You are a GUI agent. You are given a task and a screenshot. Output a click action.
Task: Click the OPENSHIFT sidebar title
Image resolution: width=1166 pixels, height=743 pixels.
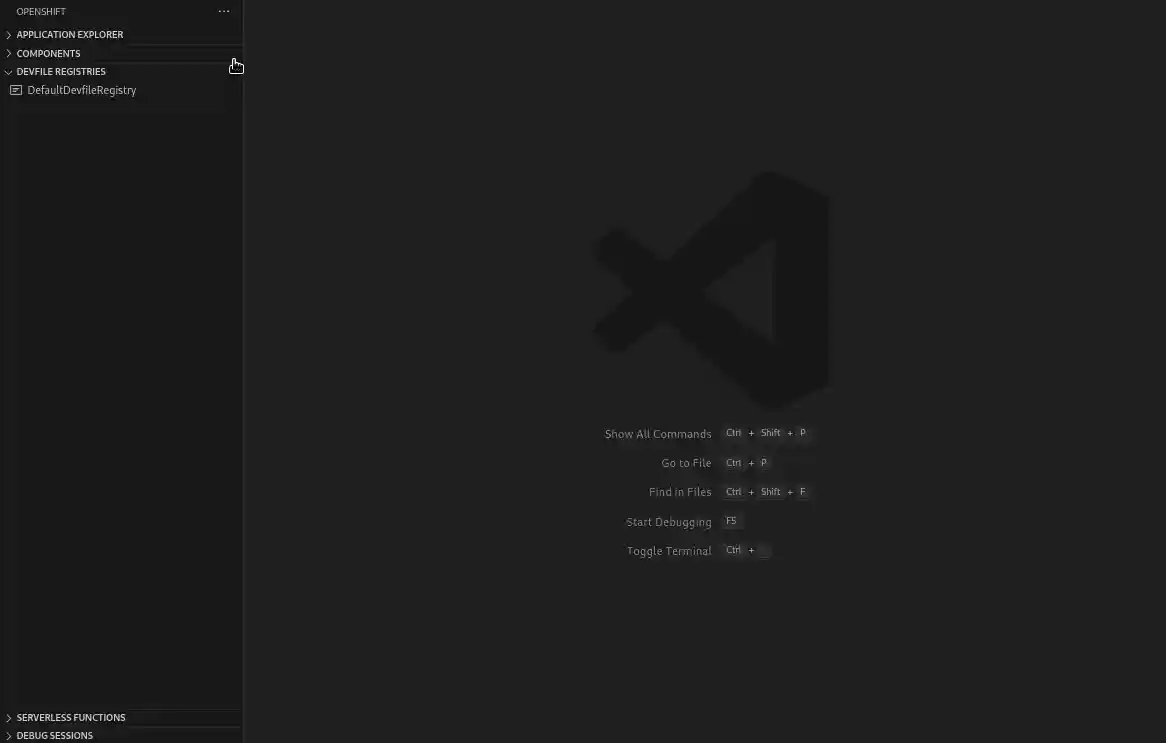tap(41, 11)
